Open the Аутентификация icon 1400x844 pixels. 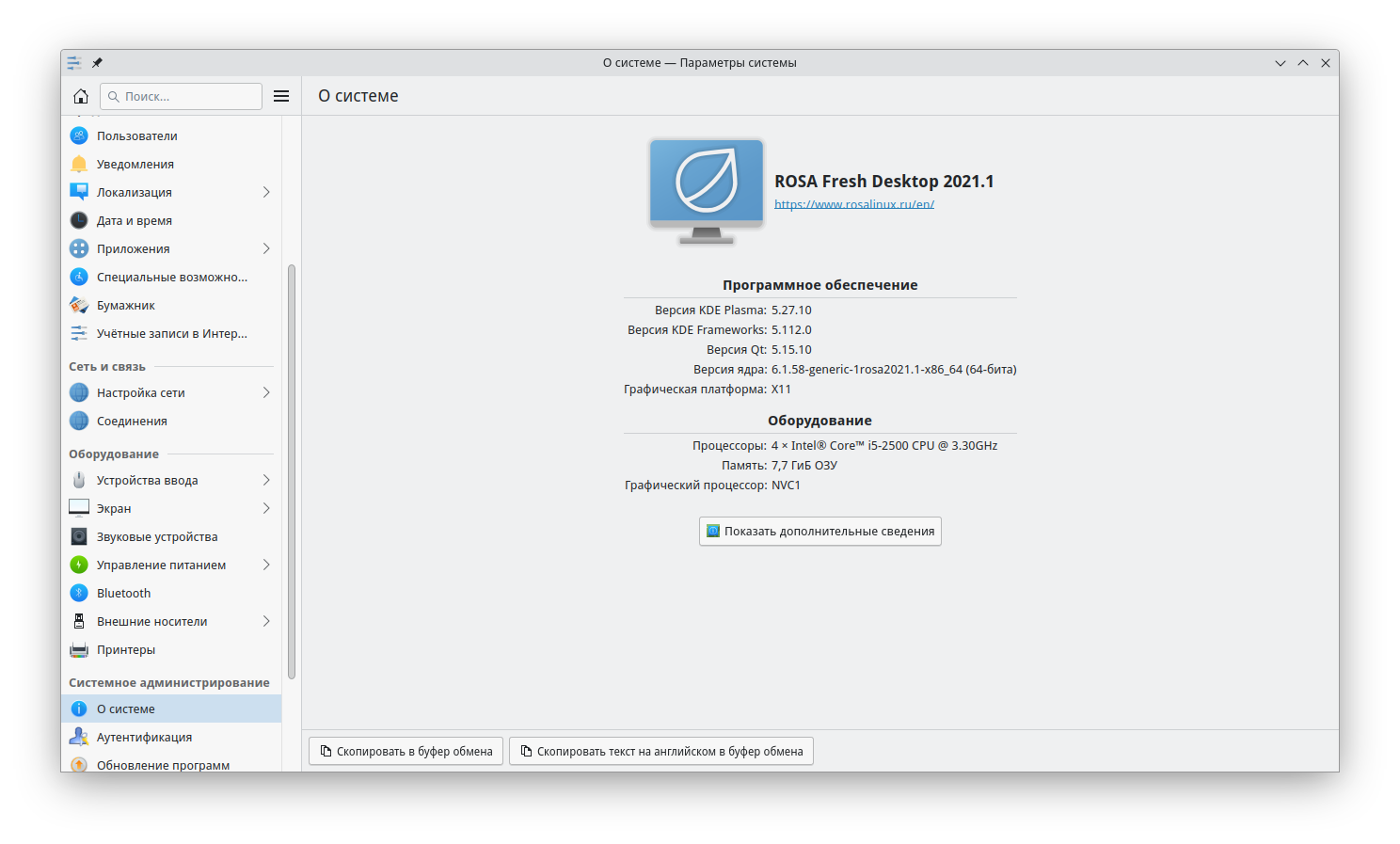coord(79,737)
